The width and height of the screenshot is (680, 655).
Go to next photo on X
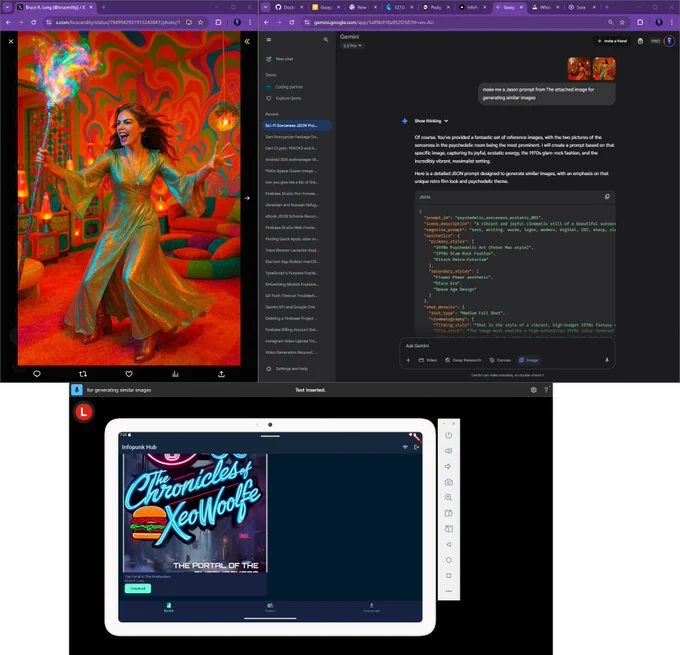coord(247,198)
